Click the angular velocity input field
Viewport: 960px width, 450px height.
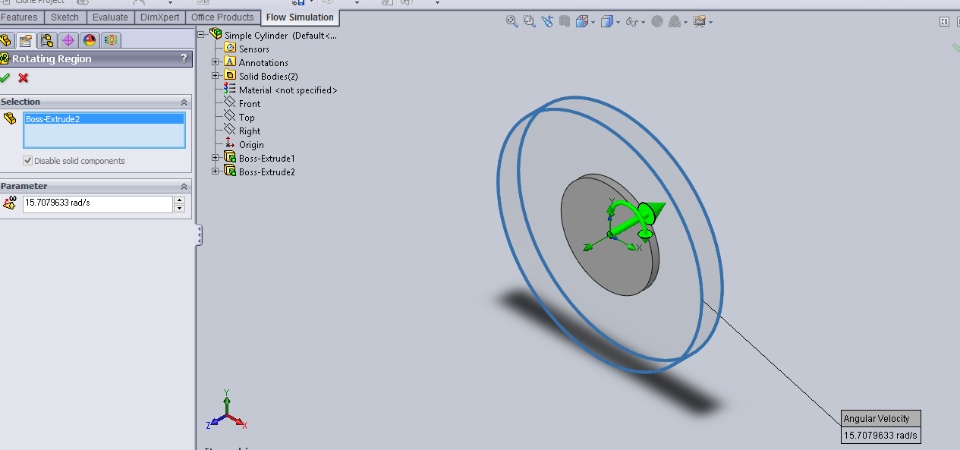click(x=98, y=204)
